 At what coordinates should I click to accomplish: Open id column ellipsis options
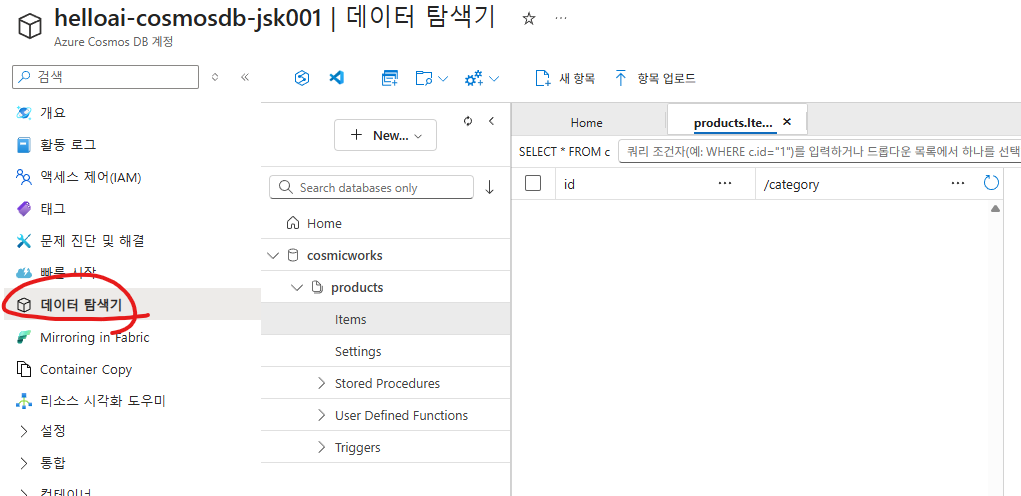[x=724, y=184]
